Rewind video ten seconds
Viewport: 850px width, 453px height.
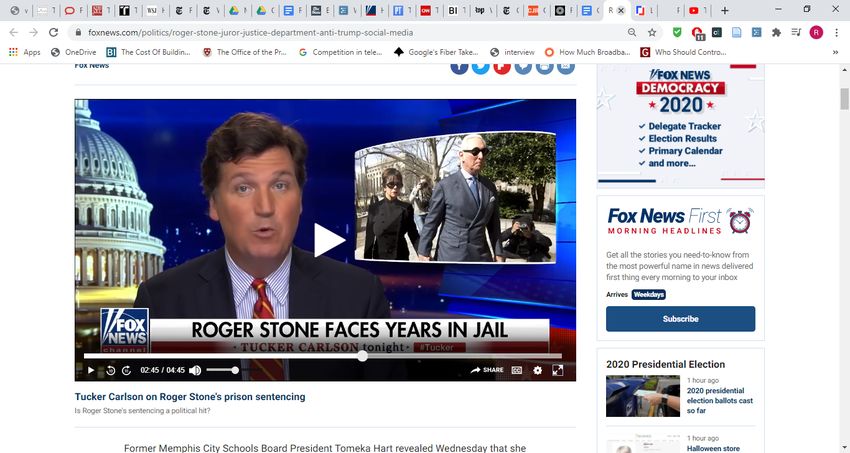click(111, 370)
